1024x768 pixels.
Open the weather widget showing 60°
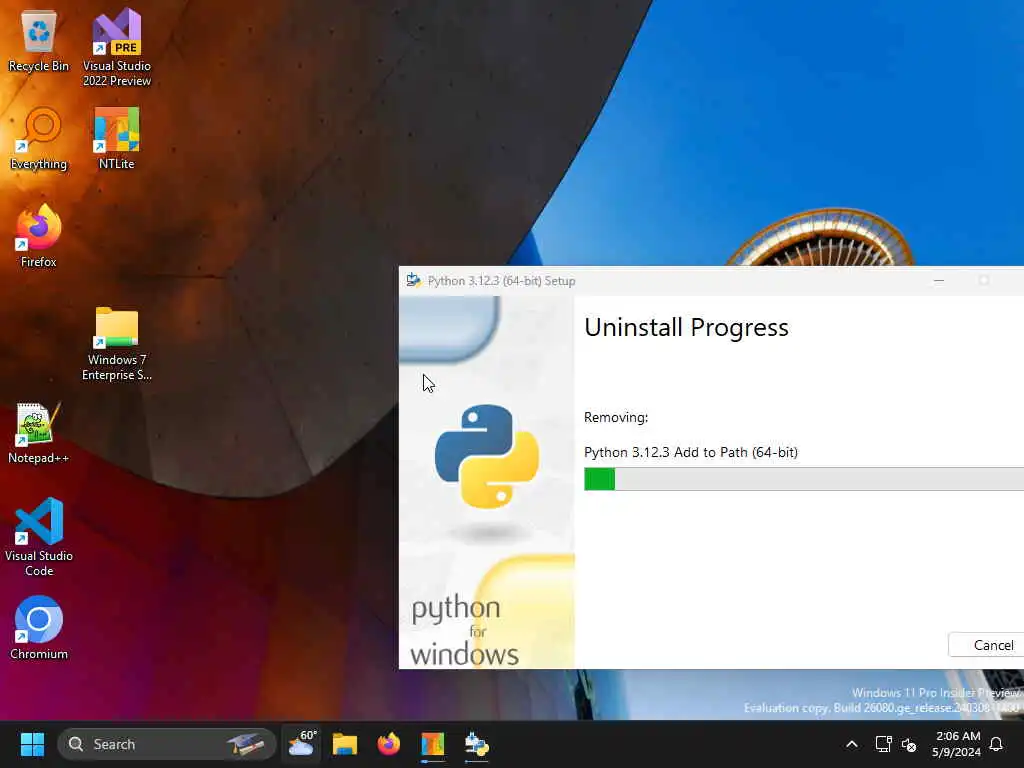302,744
